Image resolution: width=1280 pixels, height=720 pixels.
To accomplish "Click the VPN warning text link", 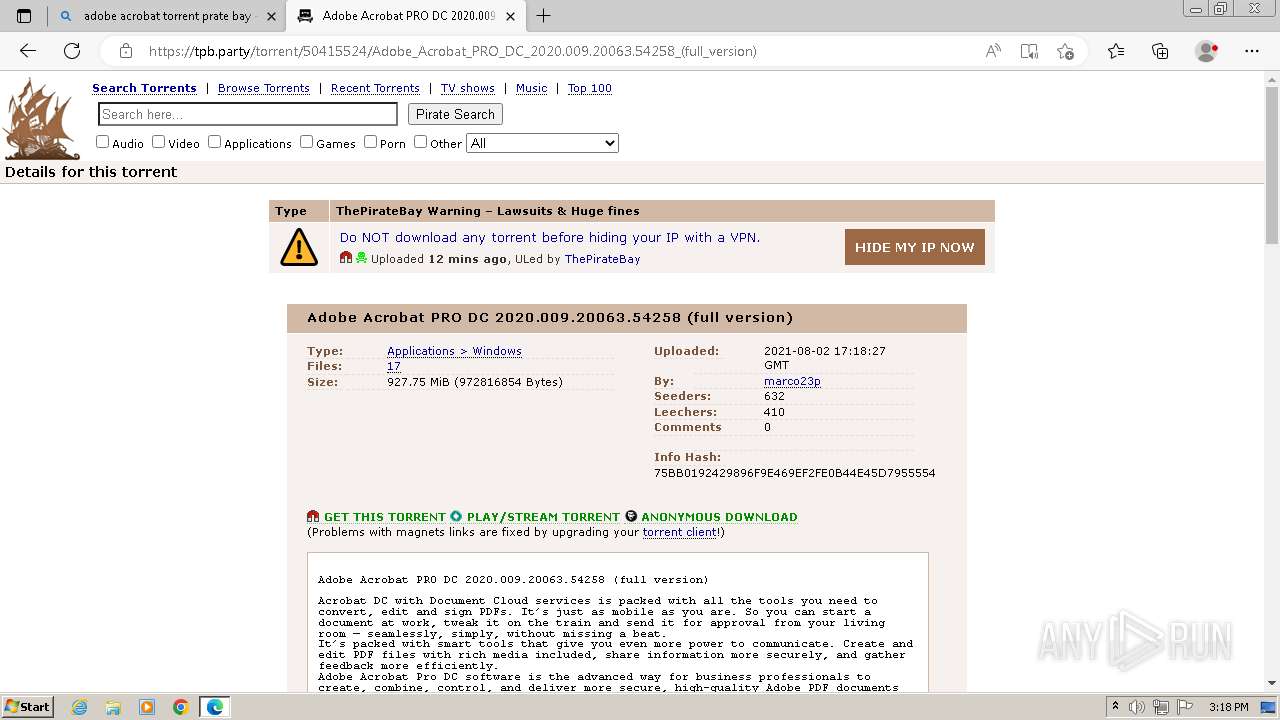I will pyautogui.click(x=550, y=237).
